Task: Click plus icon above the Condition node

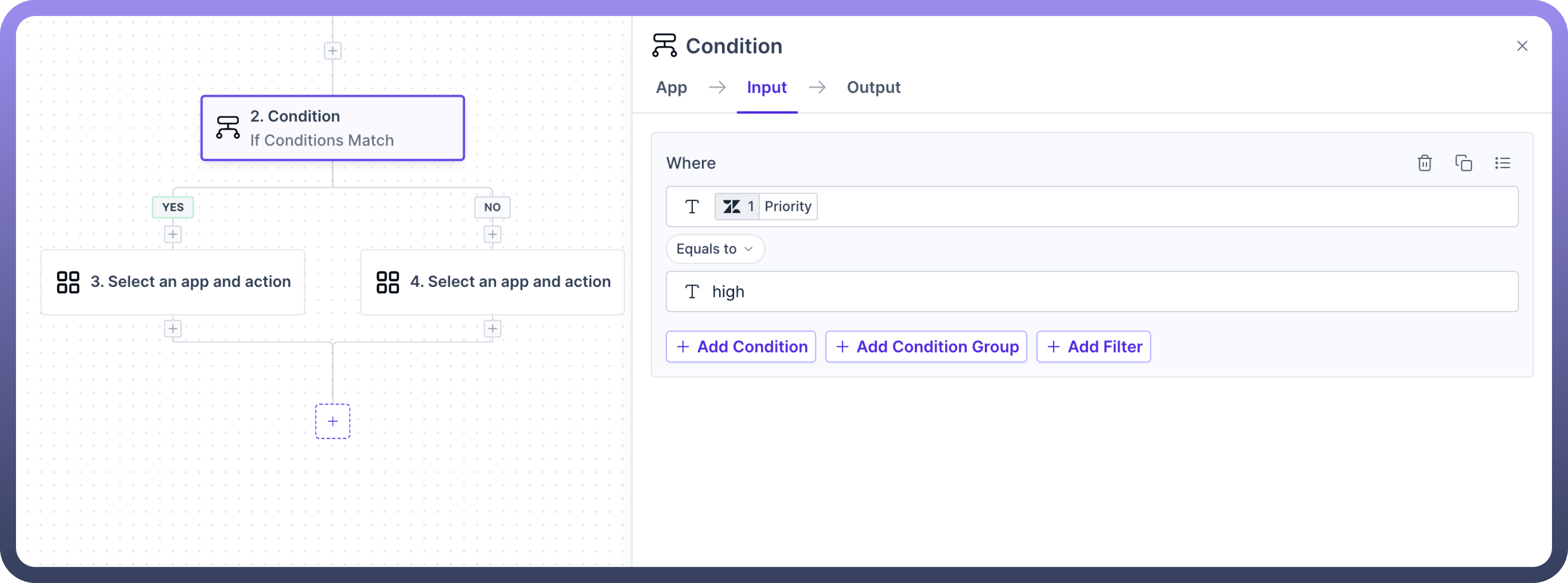Action: click(332, 50)
